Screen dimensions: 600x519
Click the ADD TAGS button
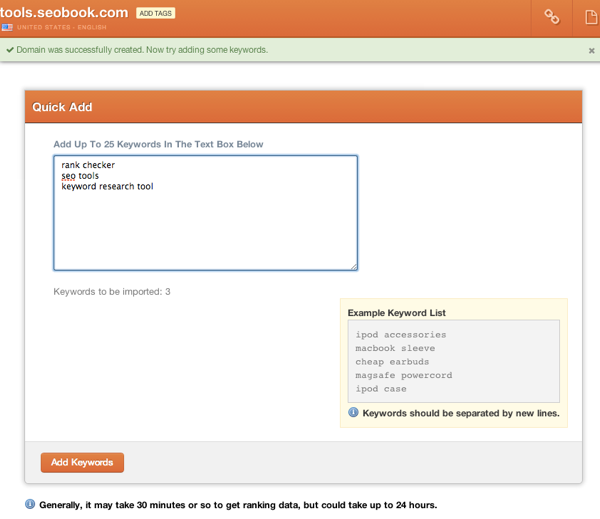click(x=155, y=13)
